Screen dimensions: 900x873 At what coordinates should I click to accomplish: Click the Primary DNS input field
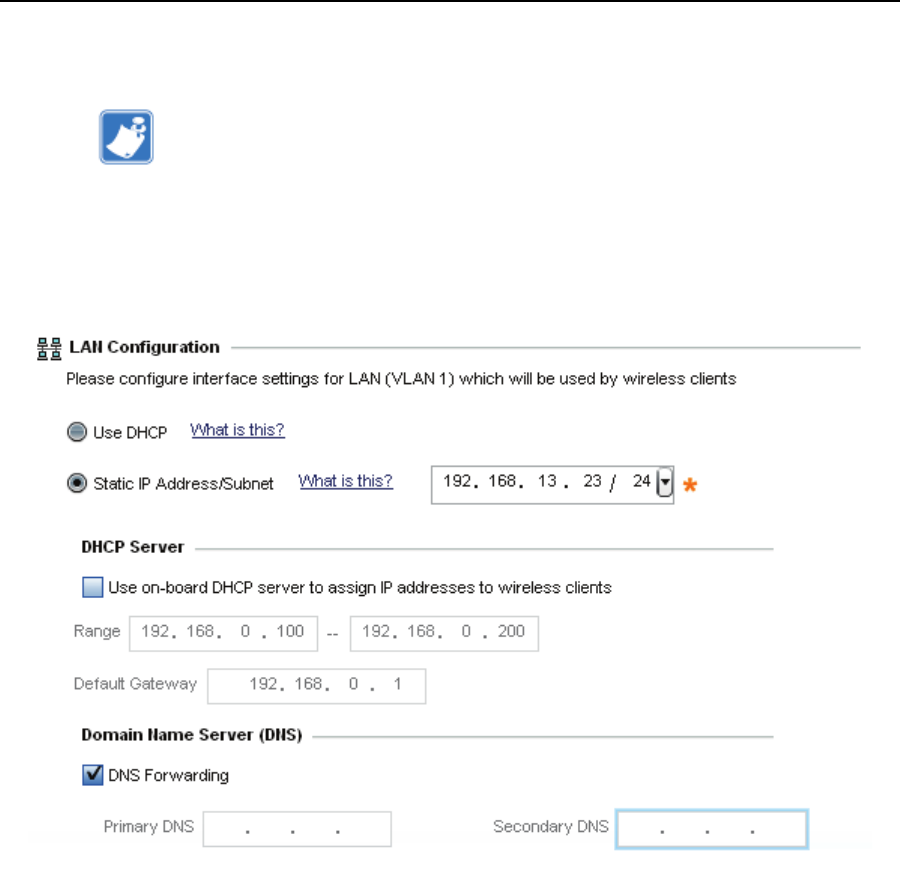point(297,829)
